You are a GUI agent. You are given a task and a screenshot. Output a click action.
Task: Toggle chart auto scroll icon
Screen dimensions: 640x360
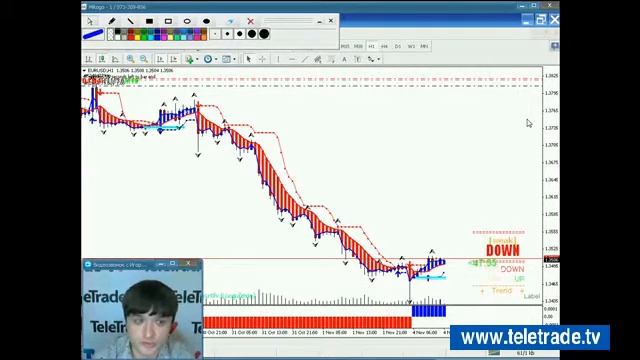coord(160,59)
